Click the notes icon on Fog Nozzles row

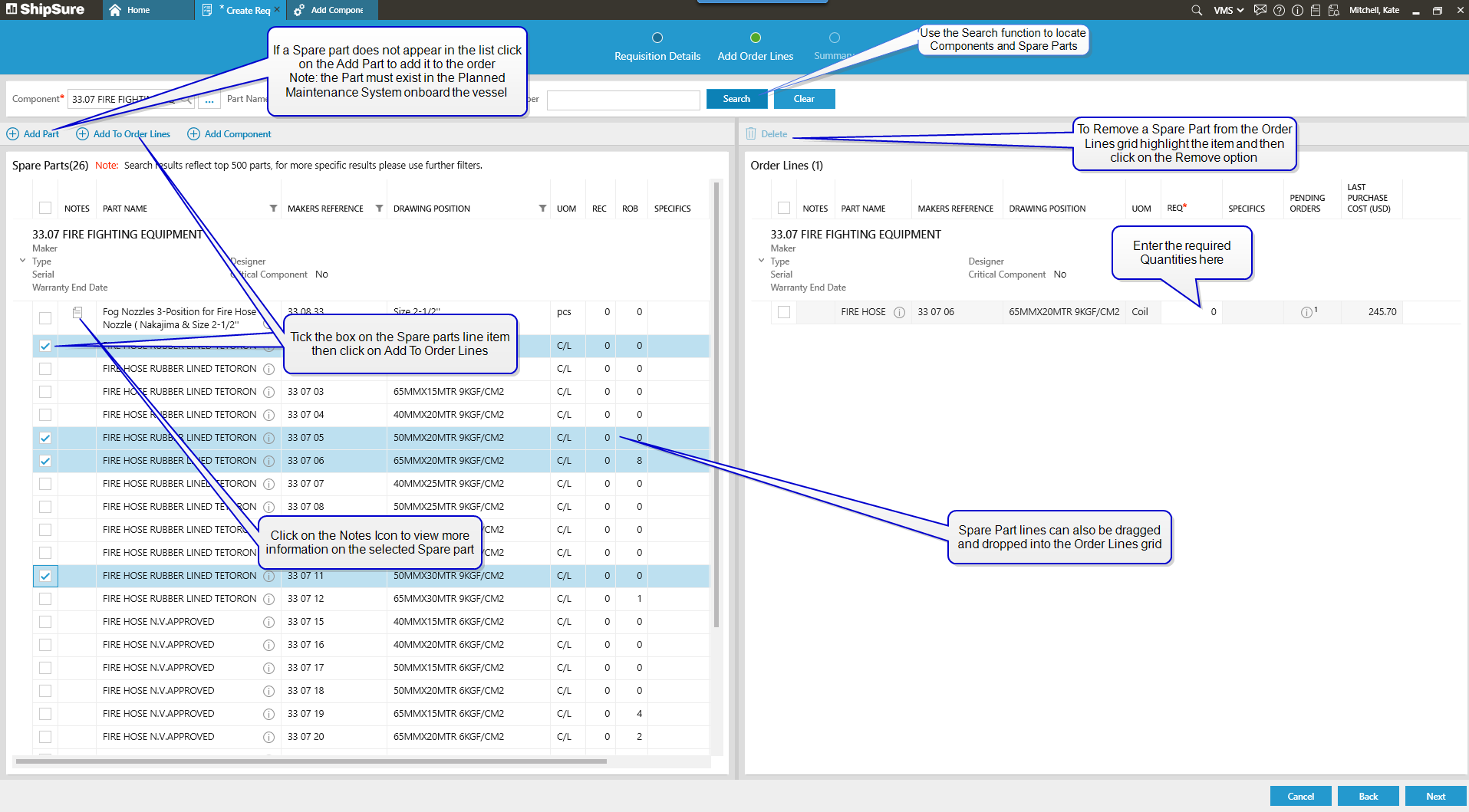pos(77,312)
